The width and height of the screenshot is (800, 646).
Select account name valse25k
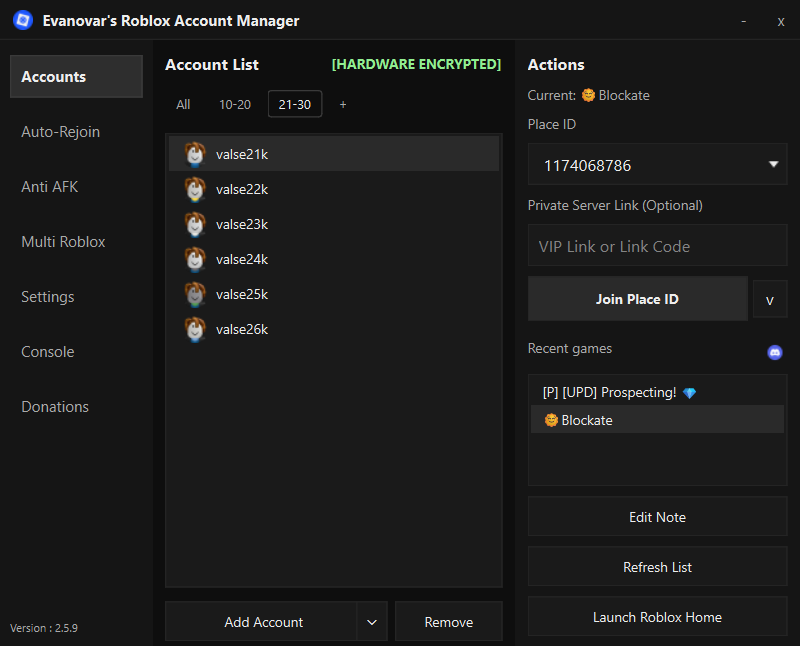(242, 294)
